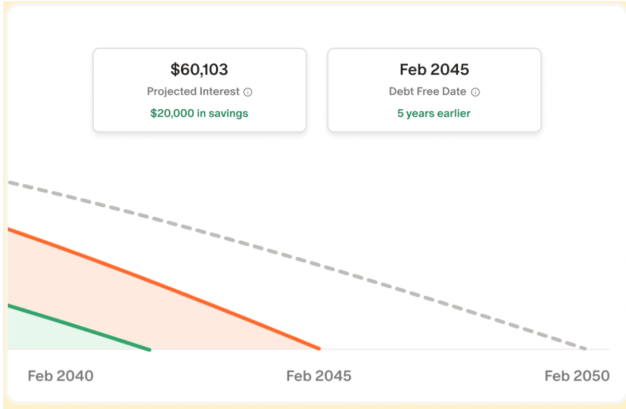Click the "5 years earlier" green text
This screenshot has width=626, height=409.
434,113
